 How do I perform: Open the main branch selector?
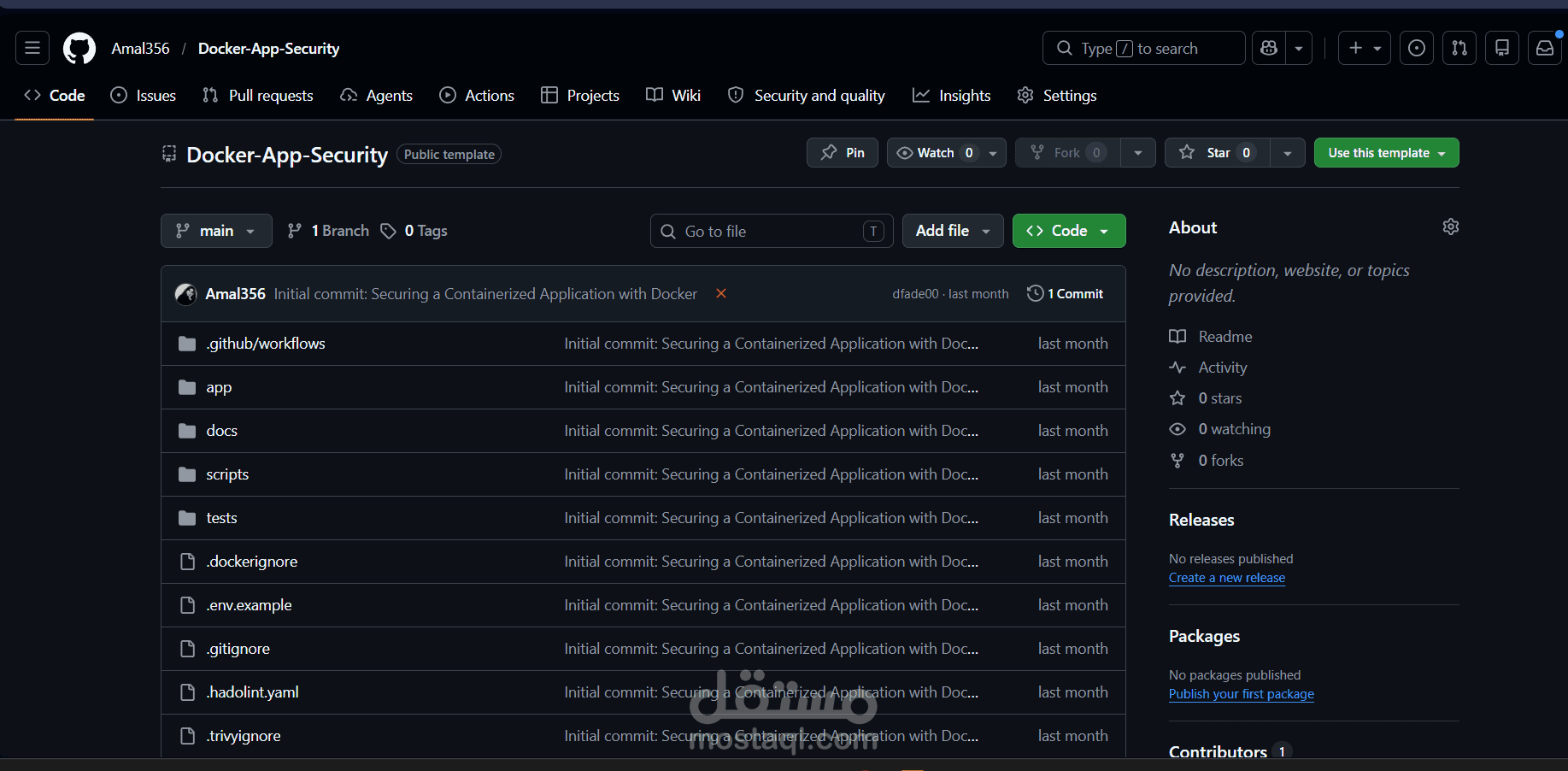216,231
